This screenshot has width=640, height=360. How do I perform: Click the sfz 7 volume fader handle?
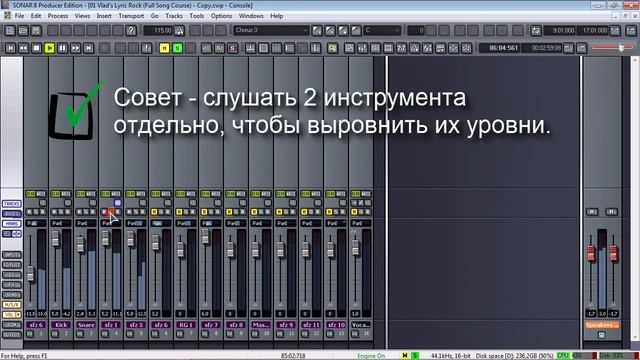[x=205, y=237]
